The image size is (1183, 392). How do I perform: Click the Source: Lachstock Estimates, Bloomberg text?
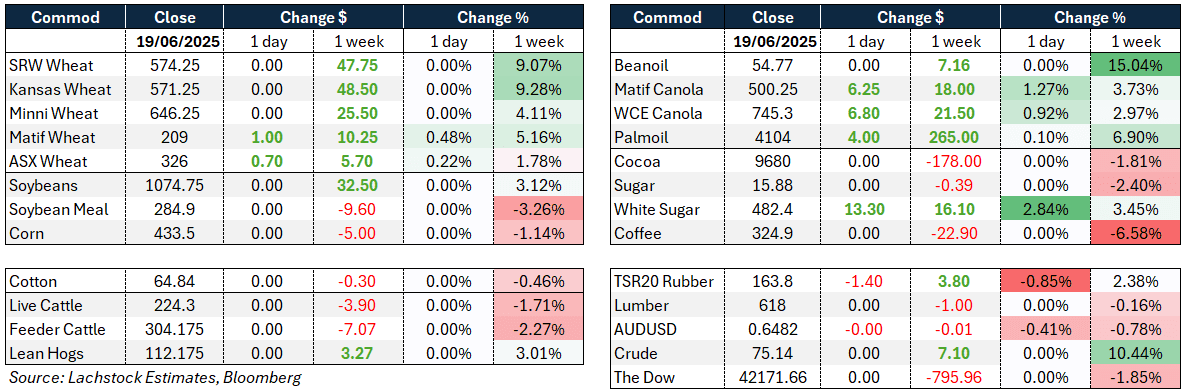pos(153,378)
